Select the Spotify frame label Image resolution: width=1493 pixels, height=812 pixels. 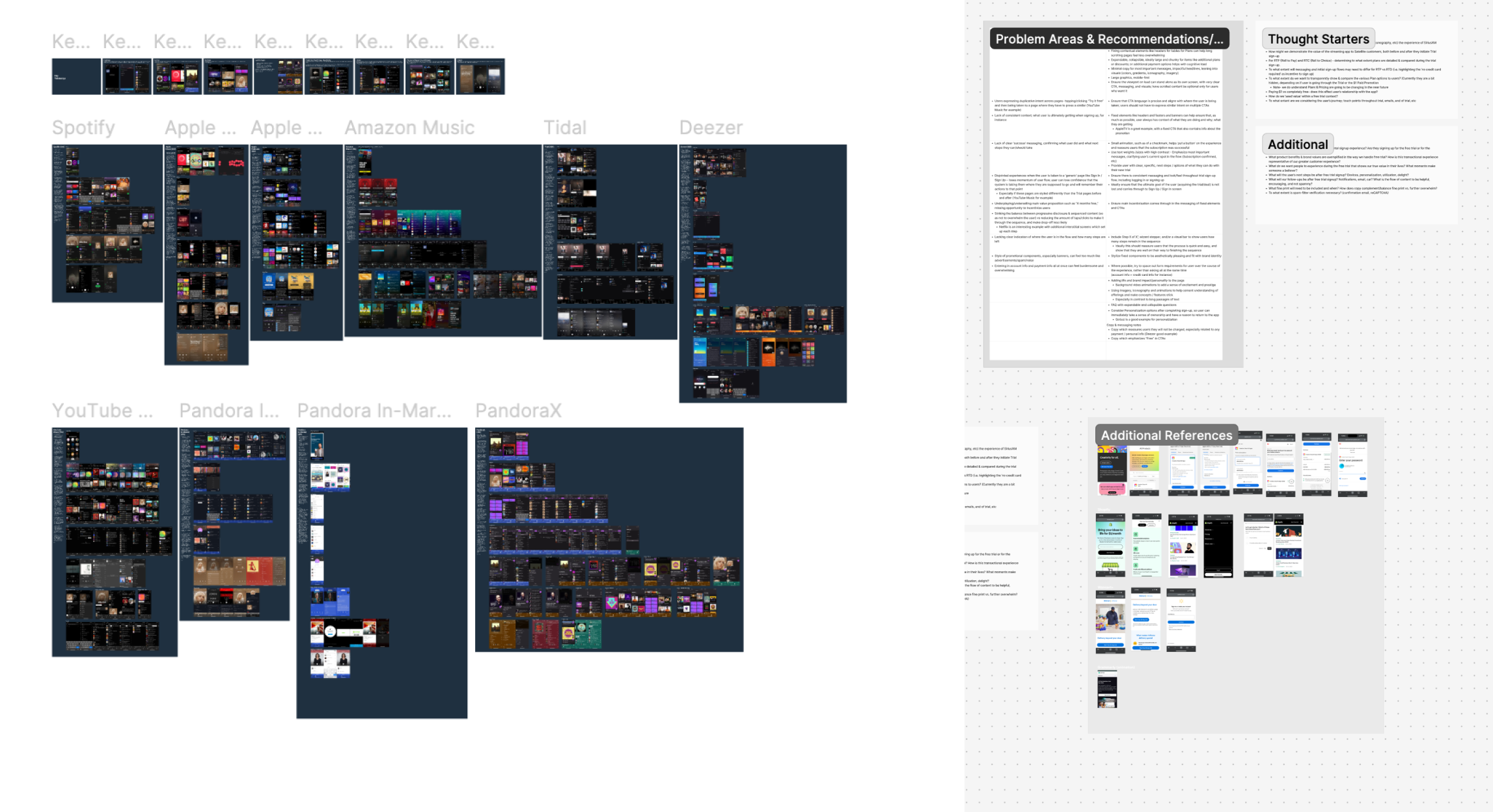[83, 128]
